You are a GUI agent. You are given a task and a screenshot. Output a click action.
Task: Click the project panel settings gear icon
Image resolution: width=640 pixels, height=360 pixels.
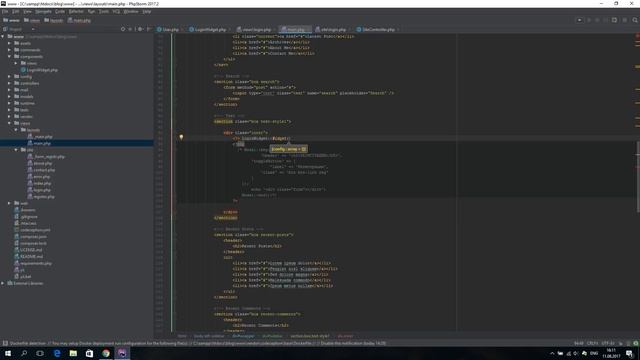point(140,29)
